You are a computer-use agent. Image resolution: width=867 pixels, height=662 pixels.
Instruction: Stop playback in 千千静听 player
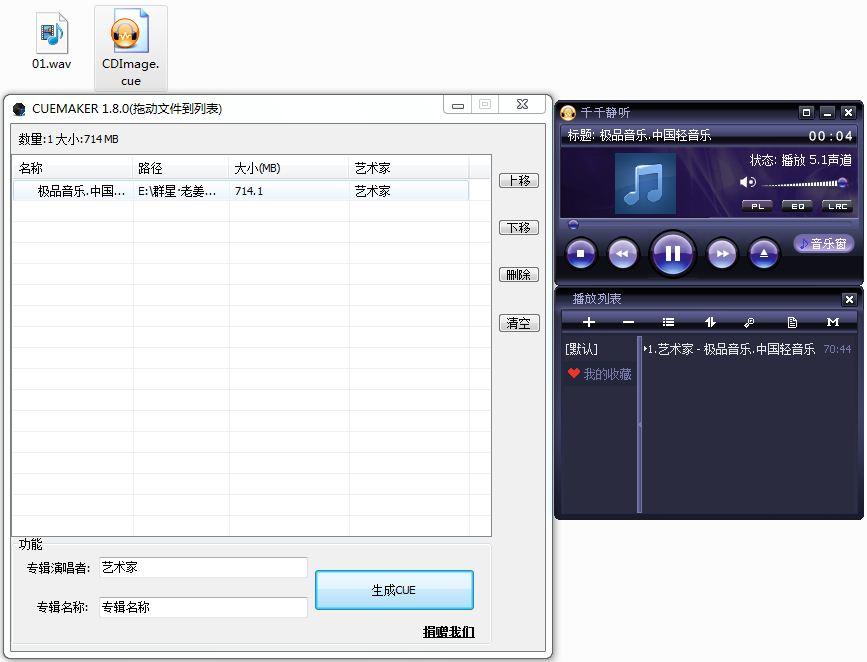click(x=581, y=254)
